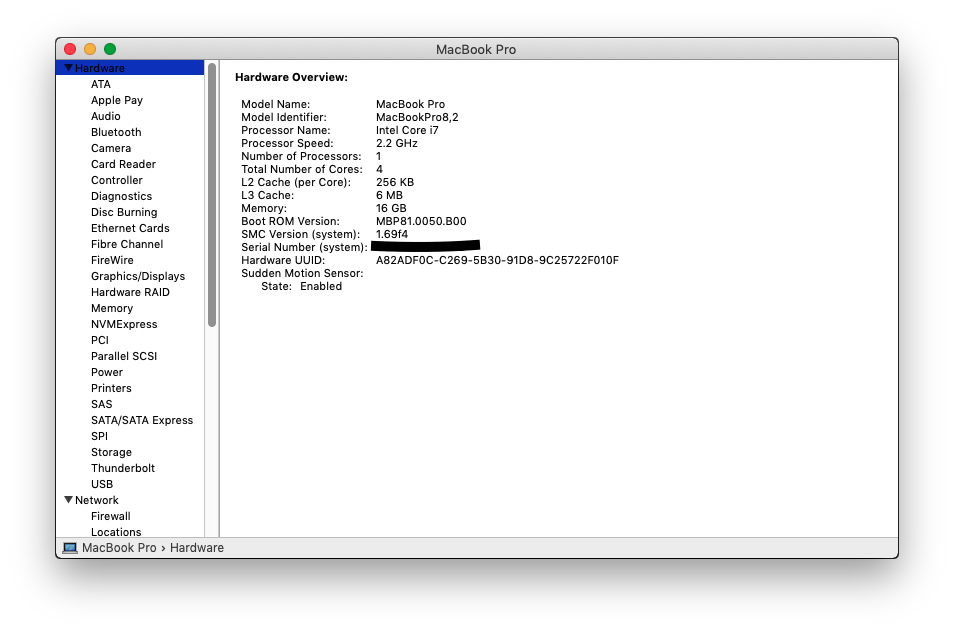
Task: Select the SMC Version value 1.69f4
Action: tap(392, 234)
